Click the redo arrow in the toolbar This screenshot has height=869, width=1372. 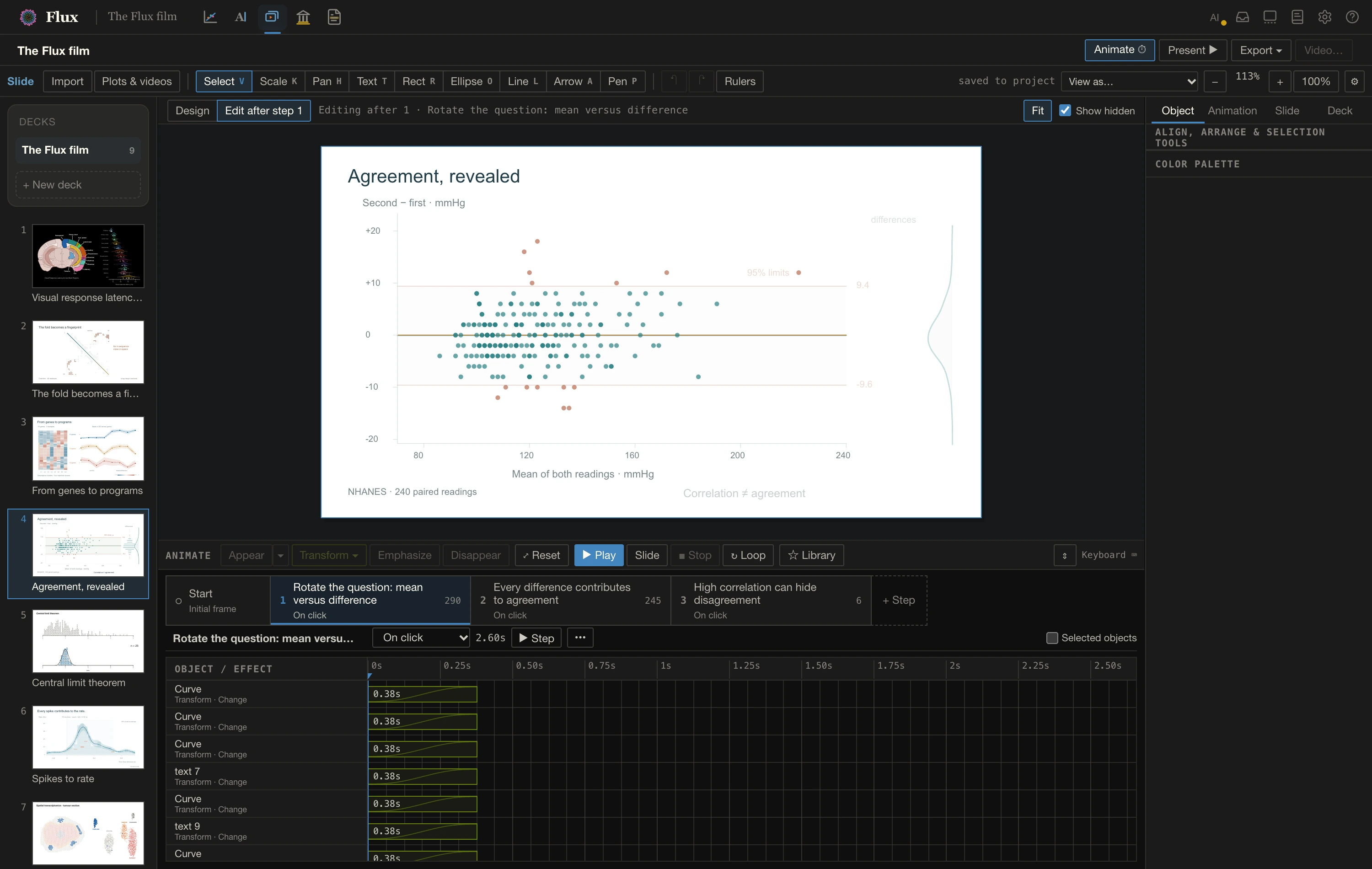(702, 81)
